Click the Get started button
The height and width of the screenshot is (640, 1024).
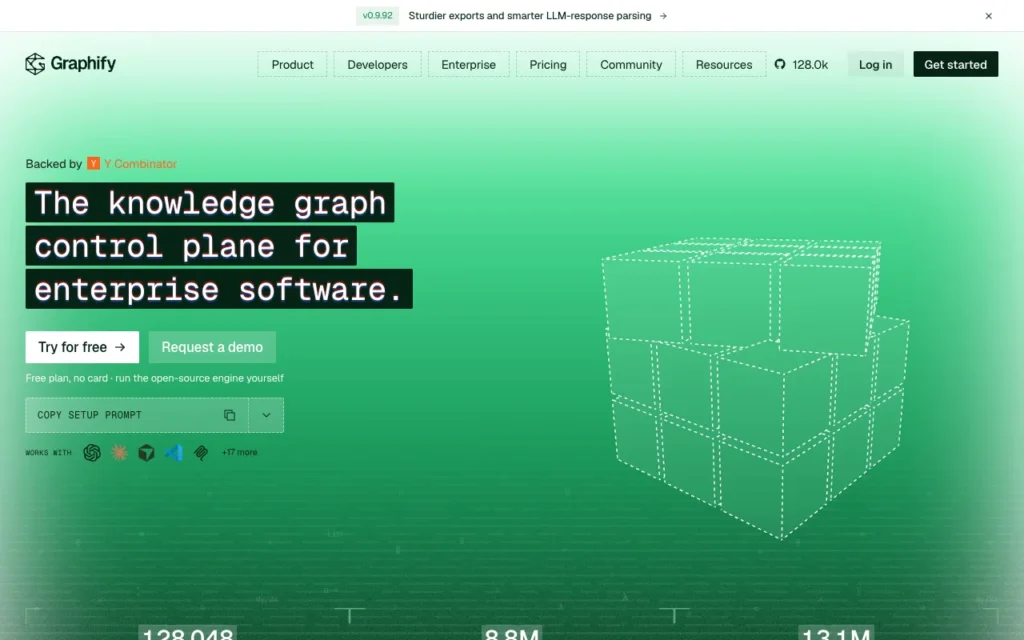[955, 65]
